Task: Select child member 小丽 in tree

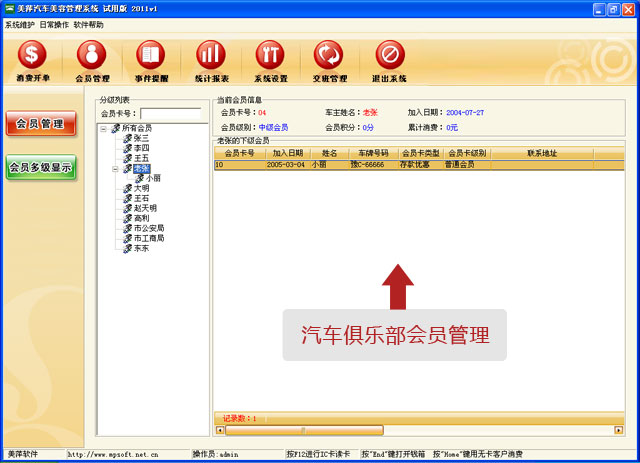Action: (154, 178)
